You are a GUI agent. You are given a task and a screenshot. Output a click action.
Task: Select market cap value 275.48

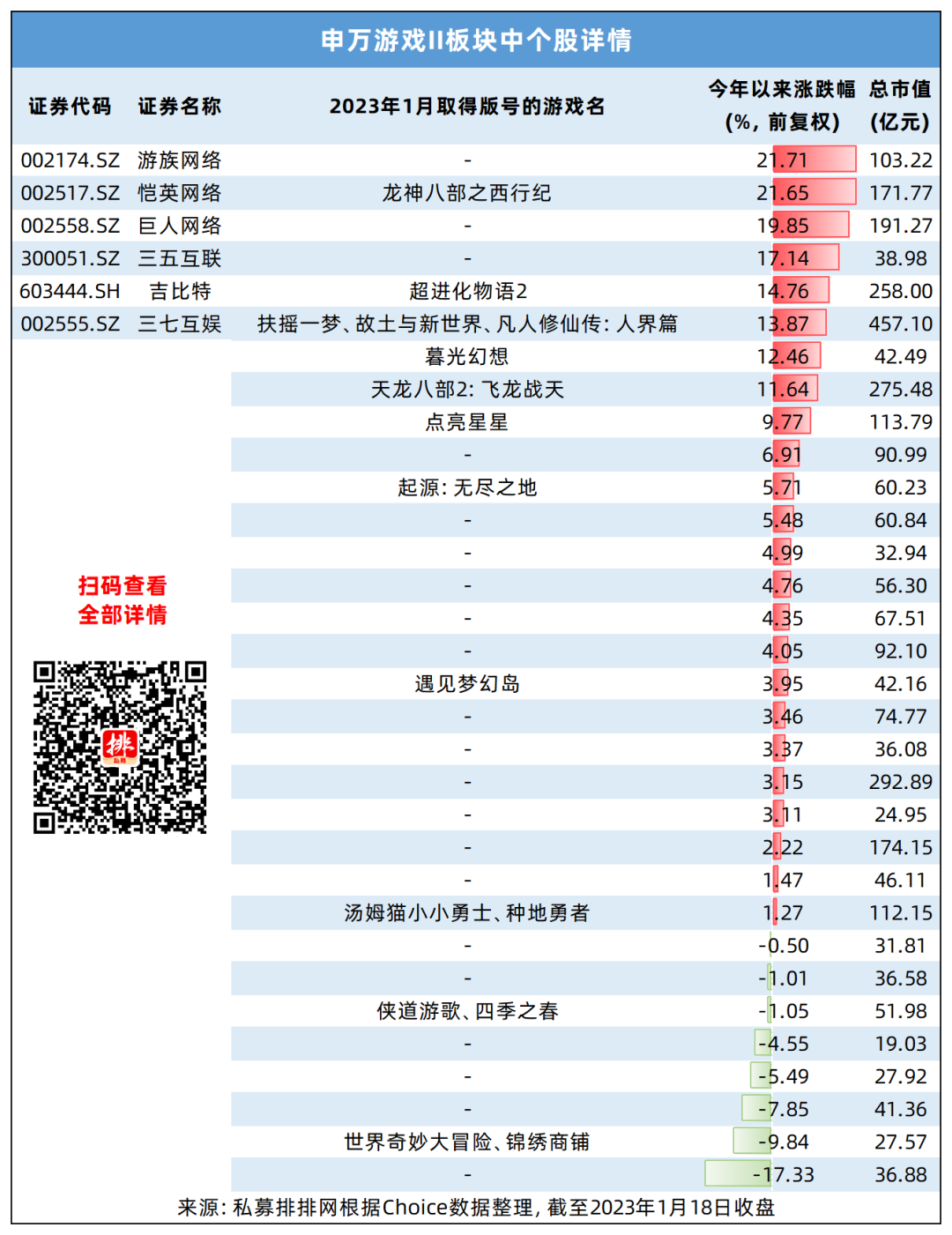pyautogui.click(x=901, y=389)
